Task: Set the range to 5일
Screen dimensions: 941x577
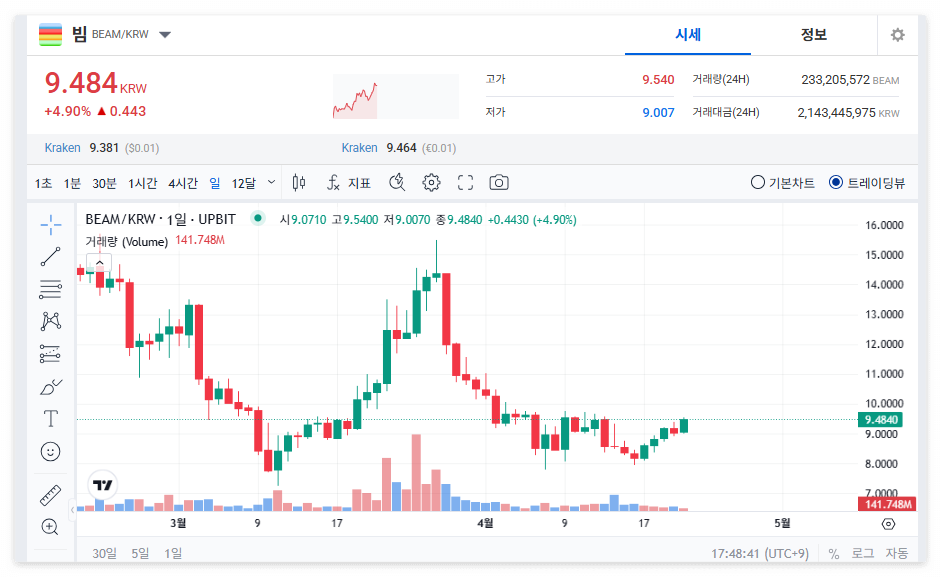Action: 140,553
